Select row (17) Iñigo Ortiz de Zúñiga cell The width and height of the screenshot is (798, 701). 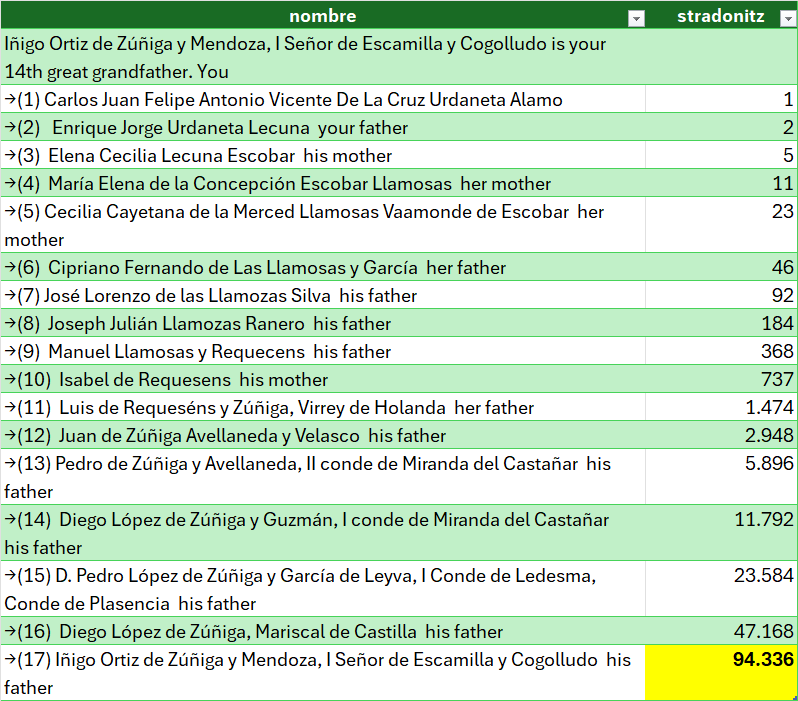click(x=323, y=673)
